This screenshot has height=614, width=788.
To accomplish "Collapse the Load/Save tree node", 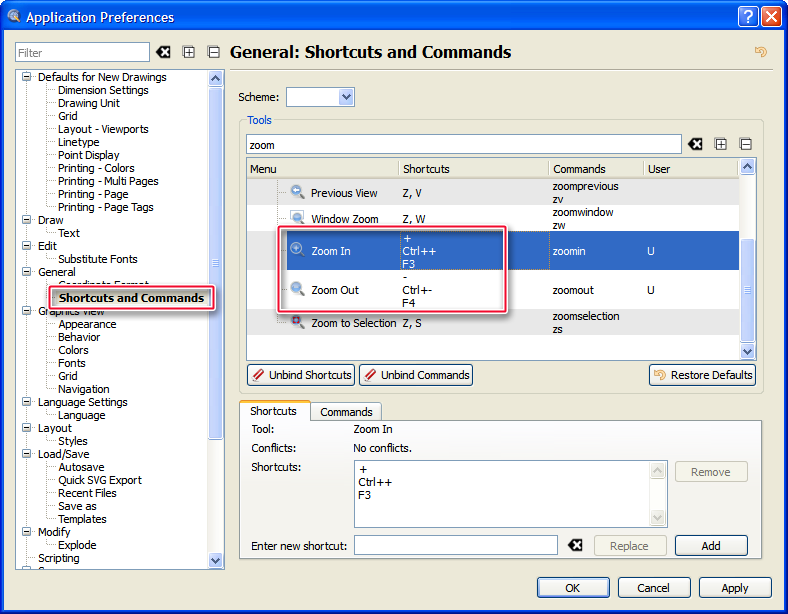I will point(27,454).
